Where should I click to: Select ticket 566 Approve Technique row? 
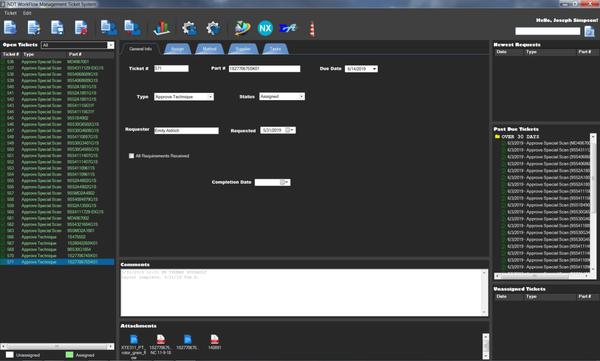(x=57, y=237)
